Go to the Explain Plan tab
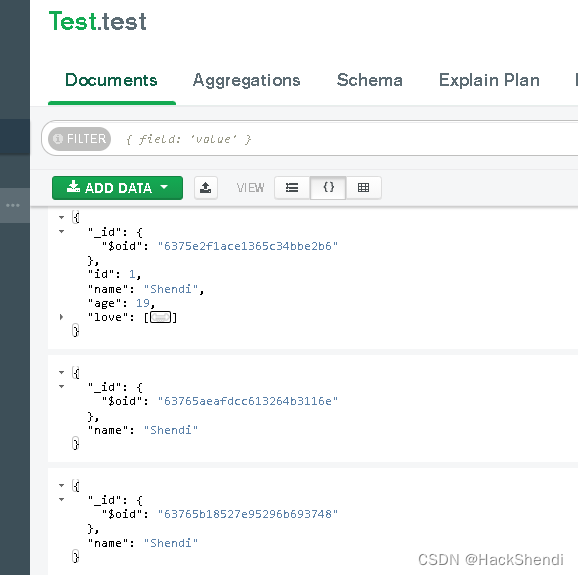 (x=489, y=80)
